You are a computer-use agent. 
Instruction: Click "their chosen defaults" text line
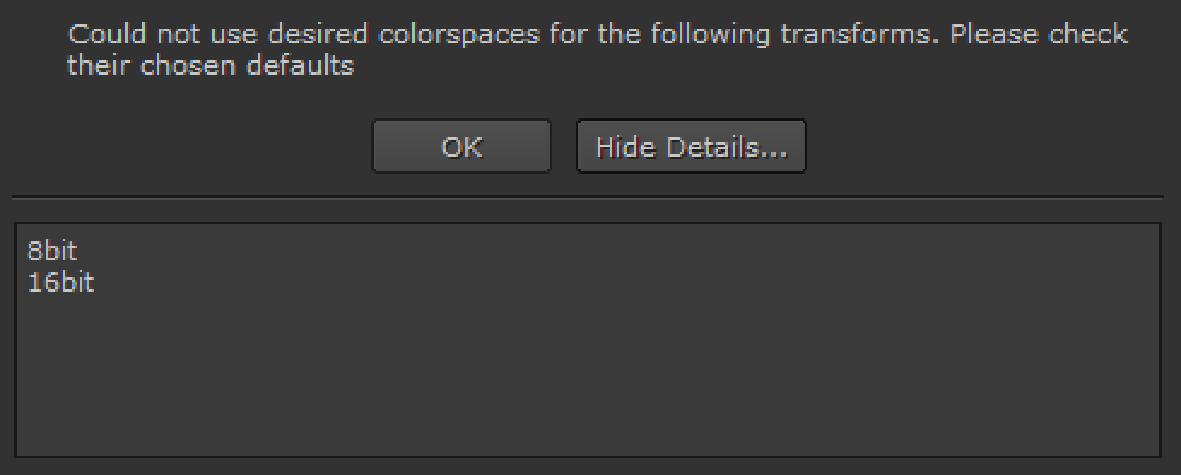(210, 67)
